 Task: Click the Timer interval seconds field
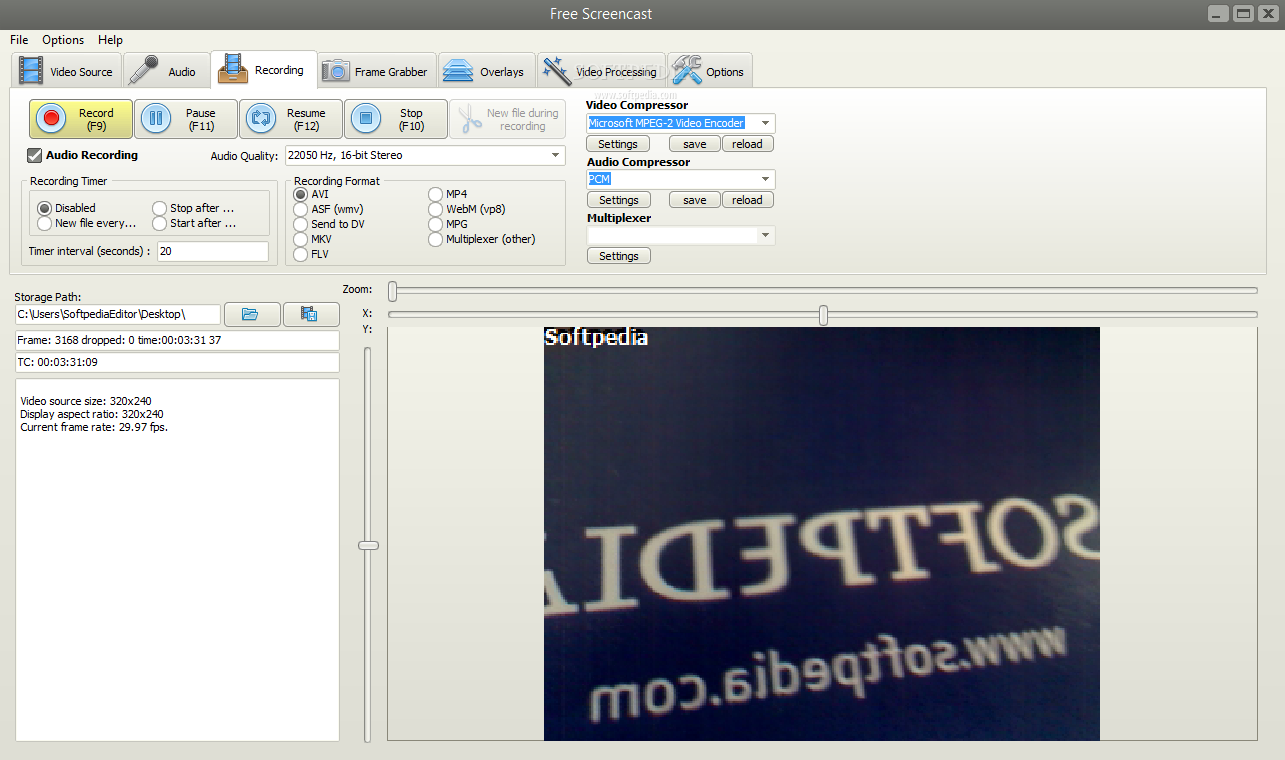coord(213,252)
